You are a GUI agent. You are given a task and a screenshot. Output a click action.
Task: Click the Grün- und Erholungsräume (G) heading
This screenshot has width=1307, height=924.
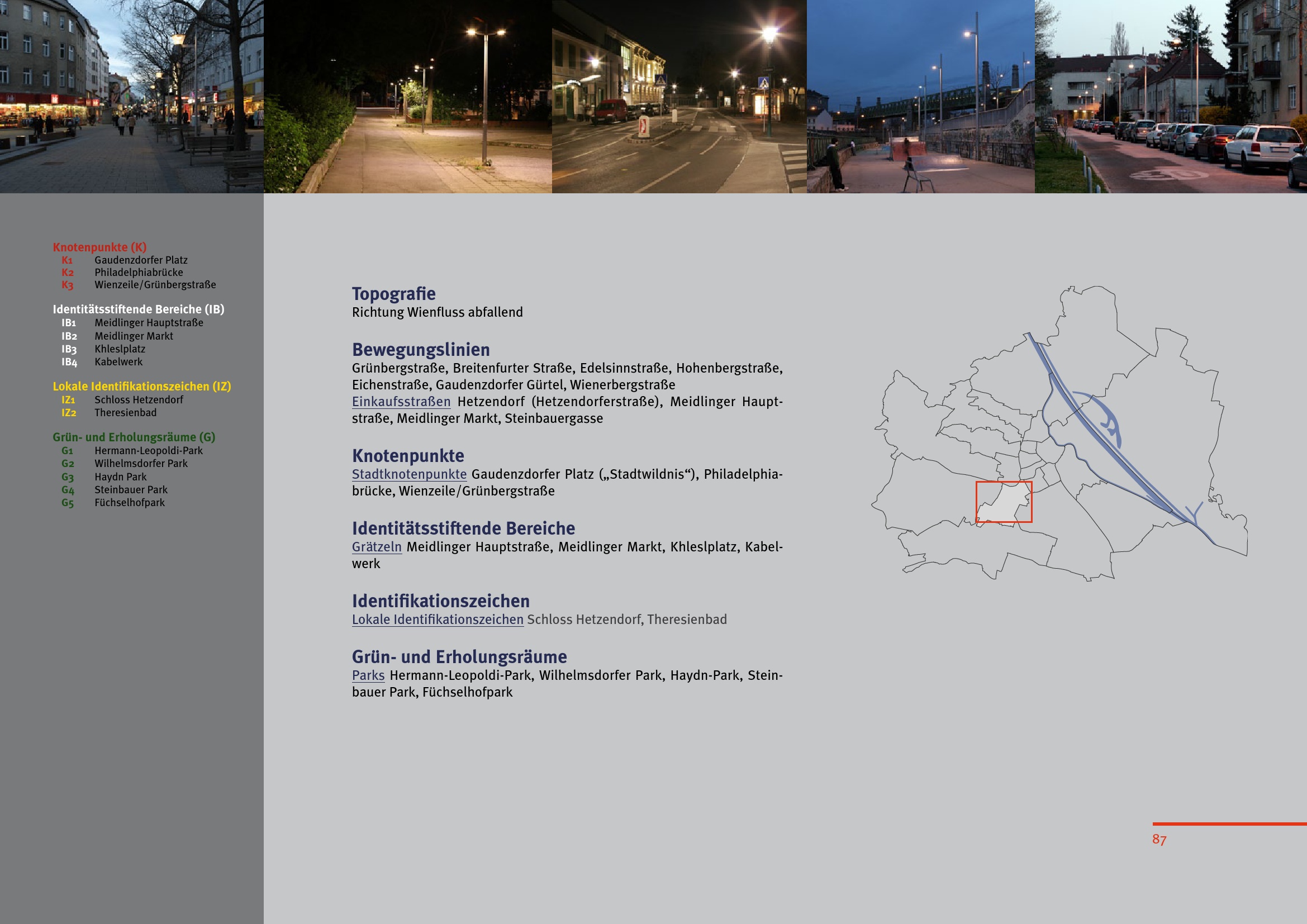click(x=134, y=437)
